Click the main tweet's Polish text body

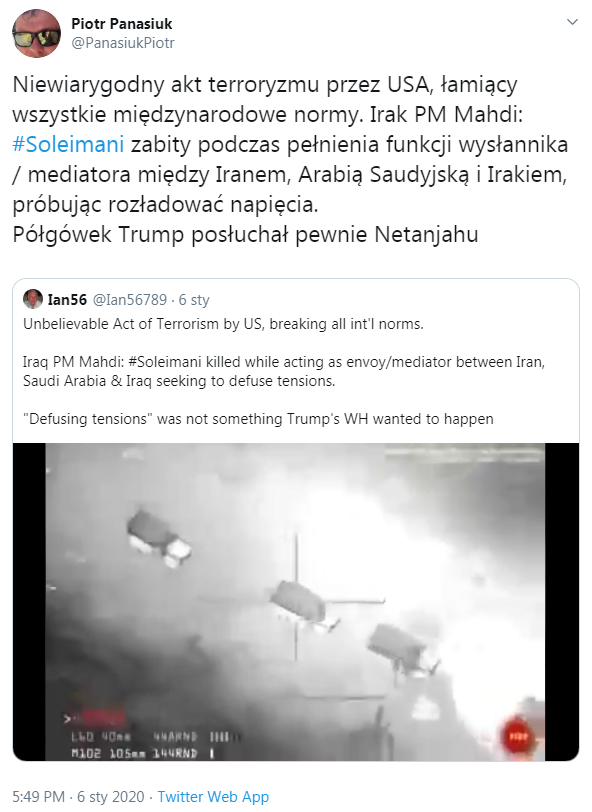(x=290, y=159)
